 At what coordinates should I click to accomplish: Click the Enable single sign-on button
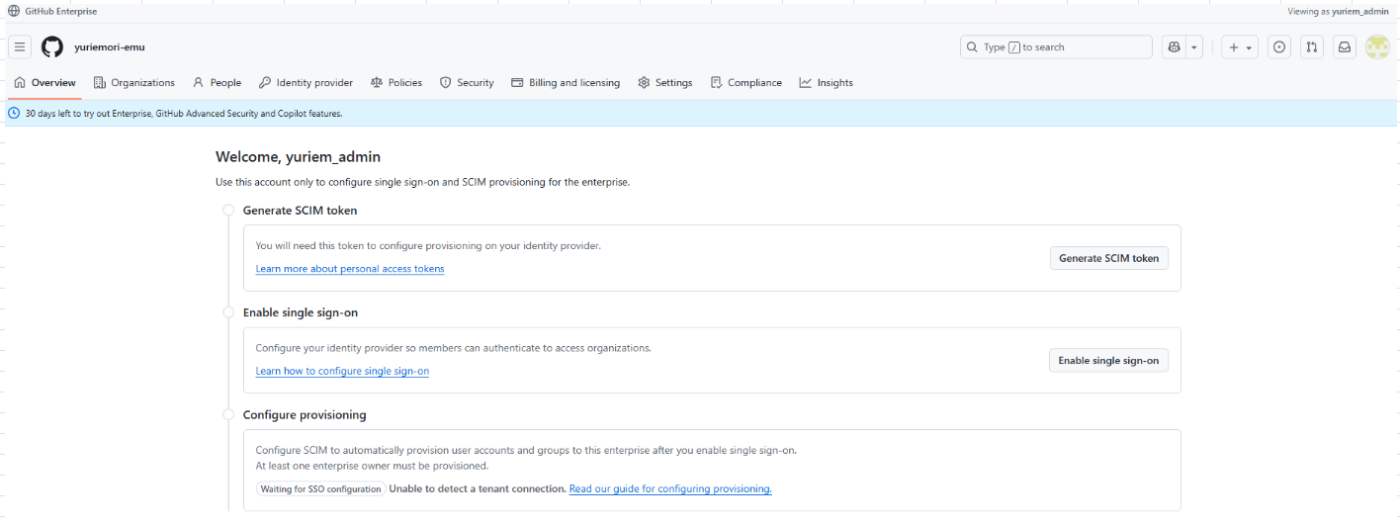(1109, 360)
